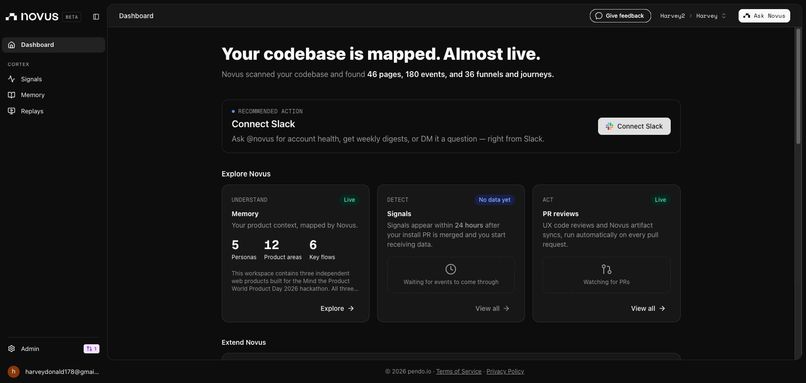Click the Signals card title
This screenshot has width=806, height=383.
click(399, 213)
